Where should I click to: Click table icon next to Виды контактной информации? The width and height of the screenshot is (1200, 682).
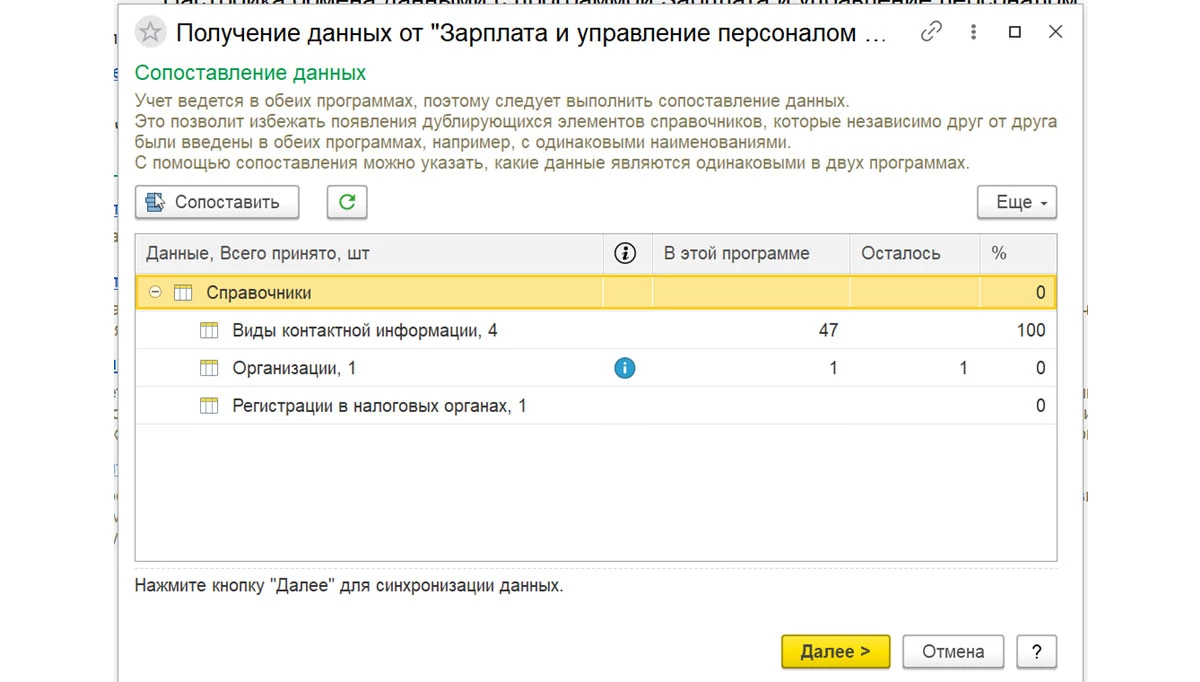tap(209, 331)
